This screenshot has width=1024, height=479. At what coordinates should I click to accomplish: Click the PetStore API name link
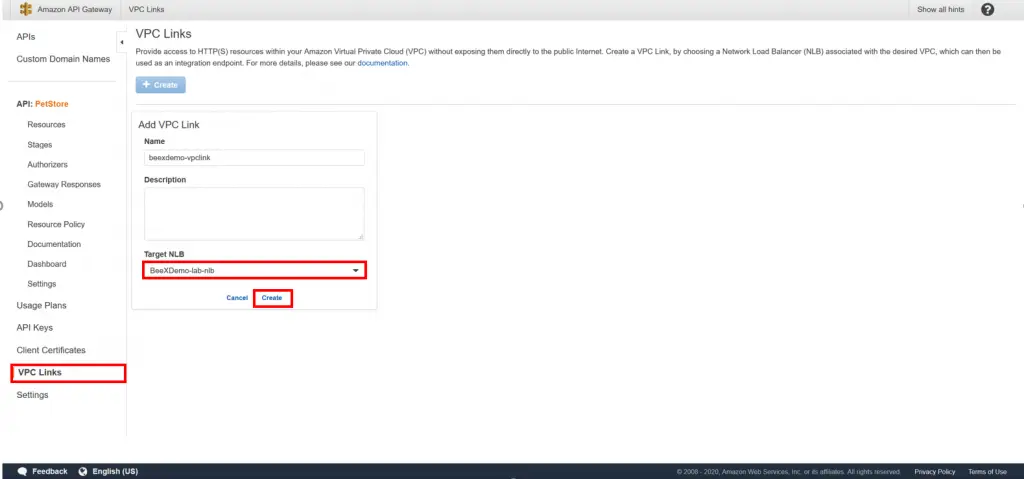pos(52,104)
